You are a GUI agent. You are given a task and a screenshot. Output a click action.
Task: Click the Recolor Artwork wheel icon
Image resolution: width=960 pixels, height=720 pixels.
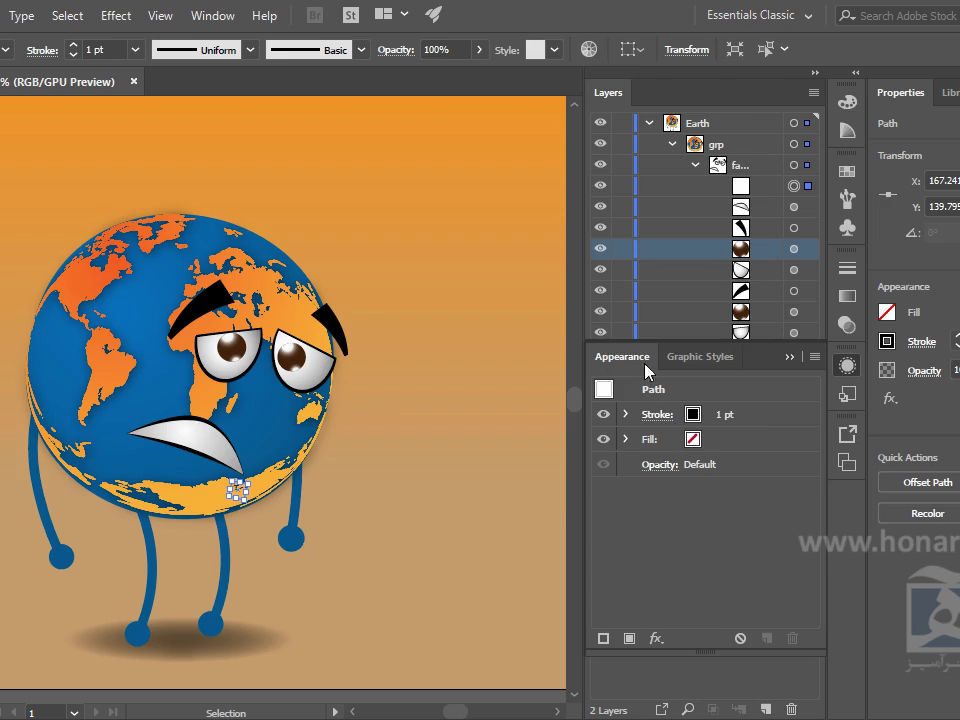pos(589,49)
